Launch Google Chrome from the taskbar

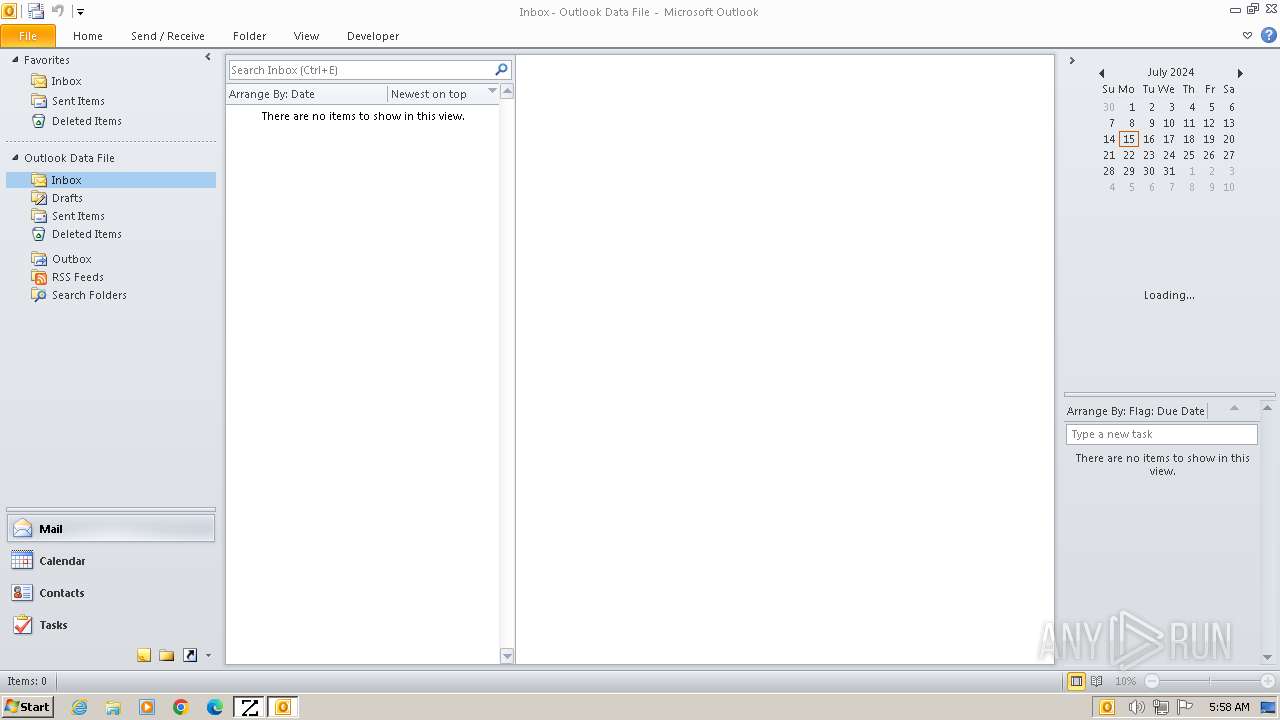coord(181,707)
